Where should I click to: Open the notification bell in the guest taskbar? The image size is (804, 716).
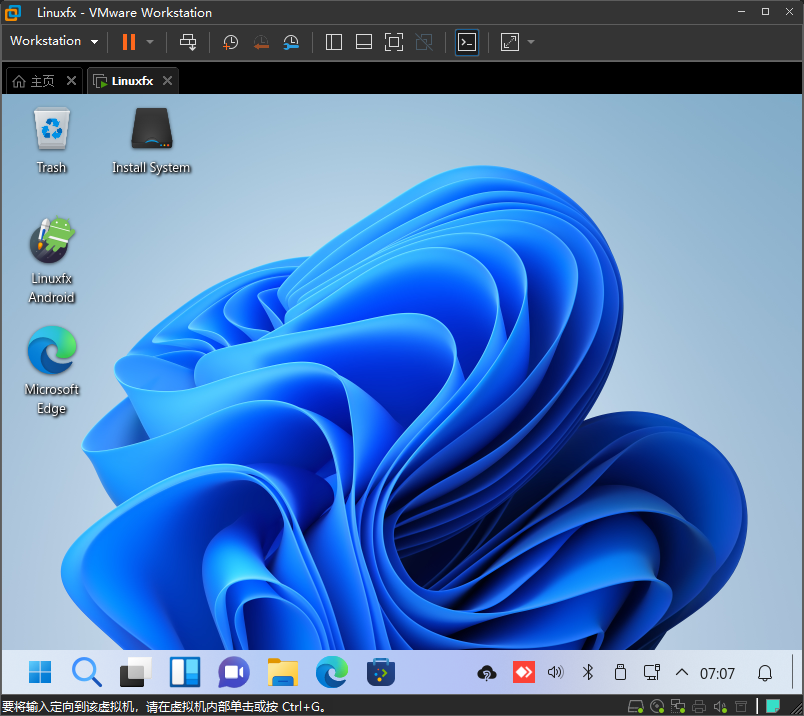click(765, 672)
